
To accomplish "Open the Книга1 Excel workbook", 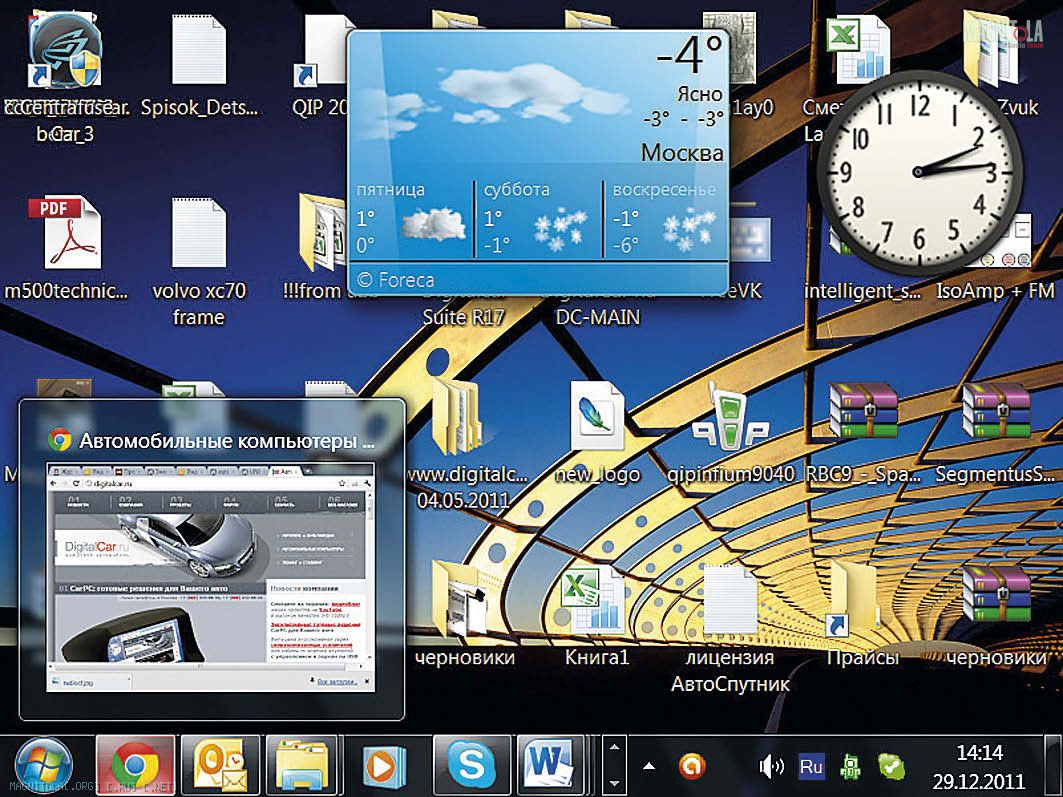I will pyautogui.click(x=597, y=617).
